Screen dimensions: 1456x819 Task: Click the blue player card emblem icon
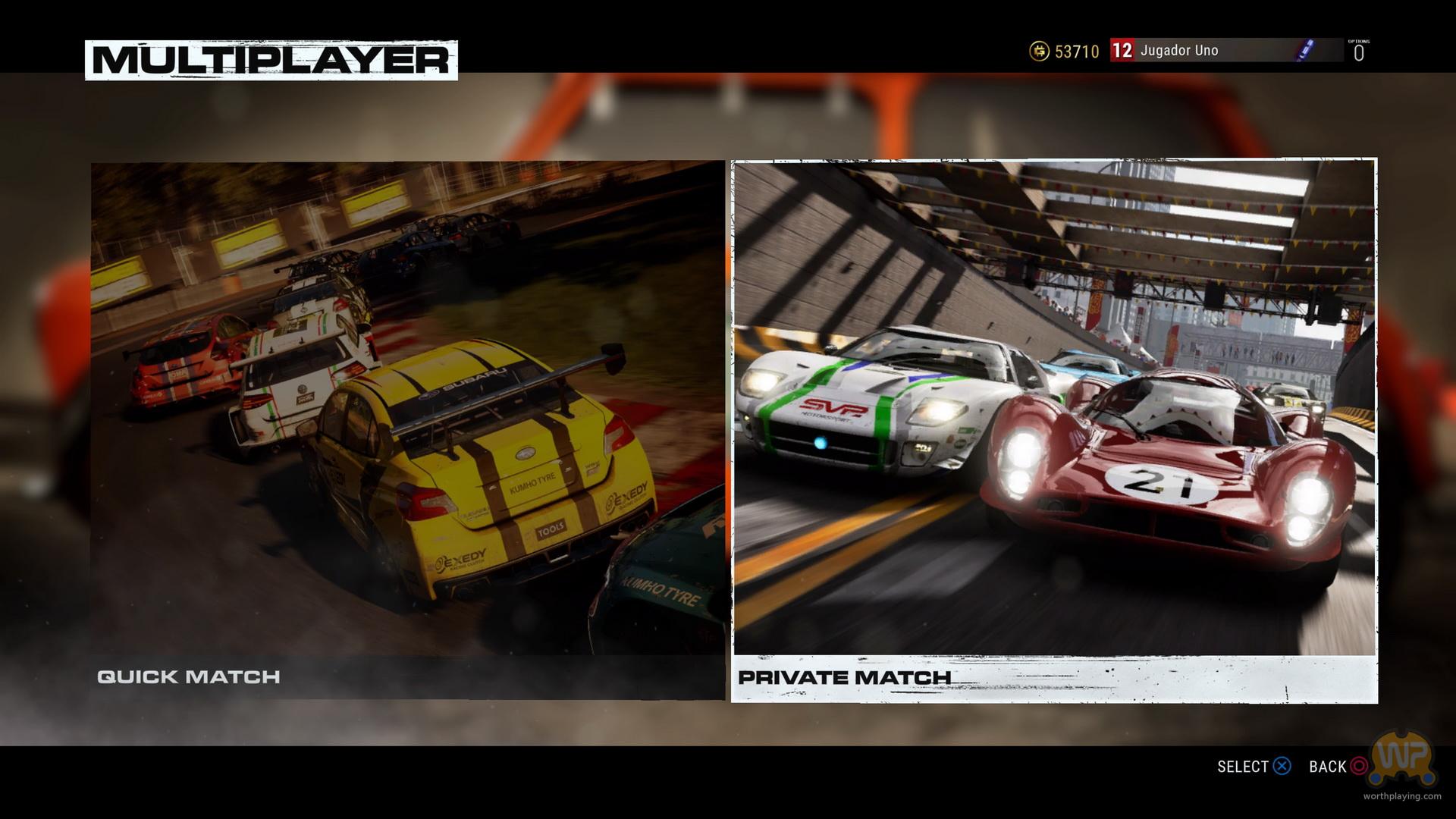point(1306,51)
